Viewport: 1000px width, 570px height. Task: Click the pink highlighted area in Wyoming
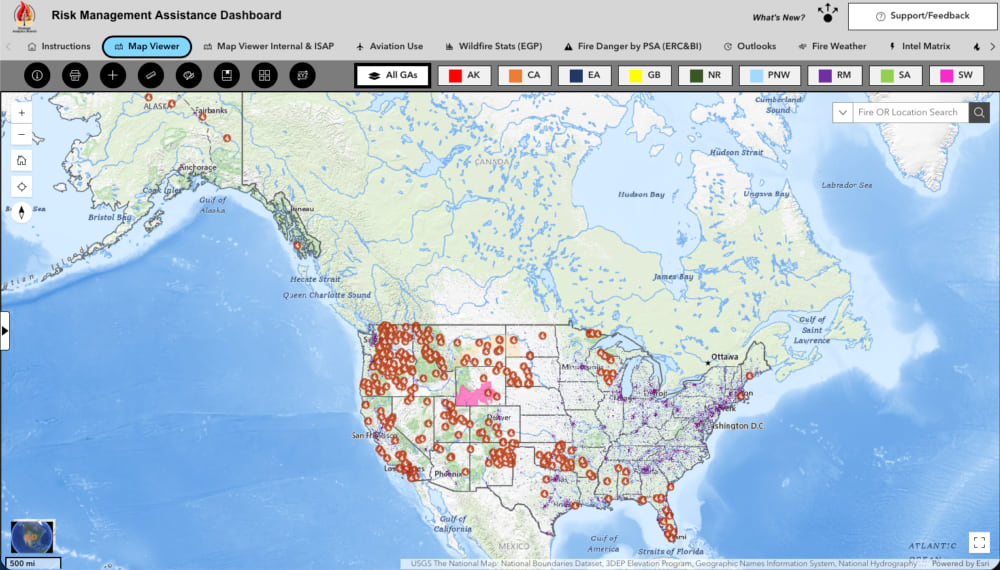tap(473, 395)
